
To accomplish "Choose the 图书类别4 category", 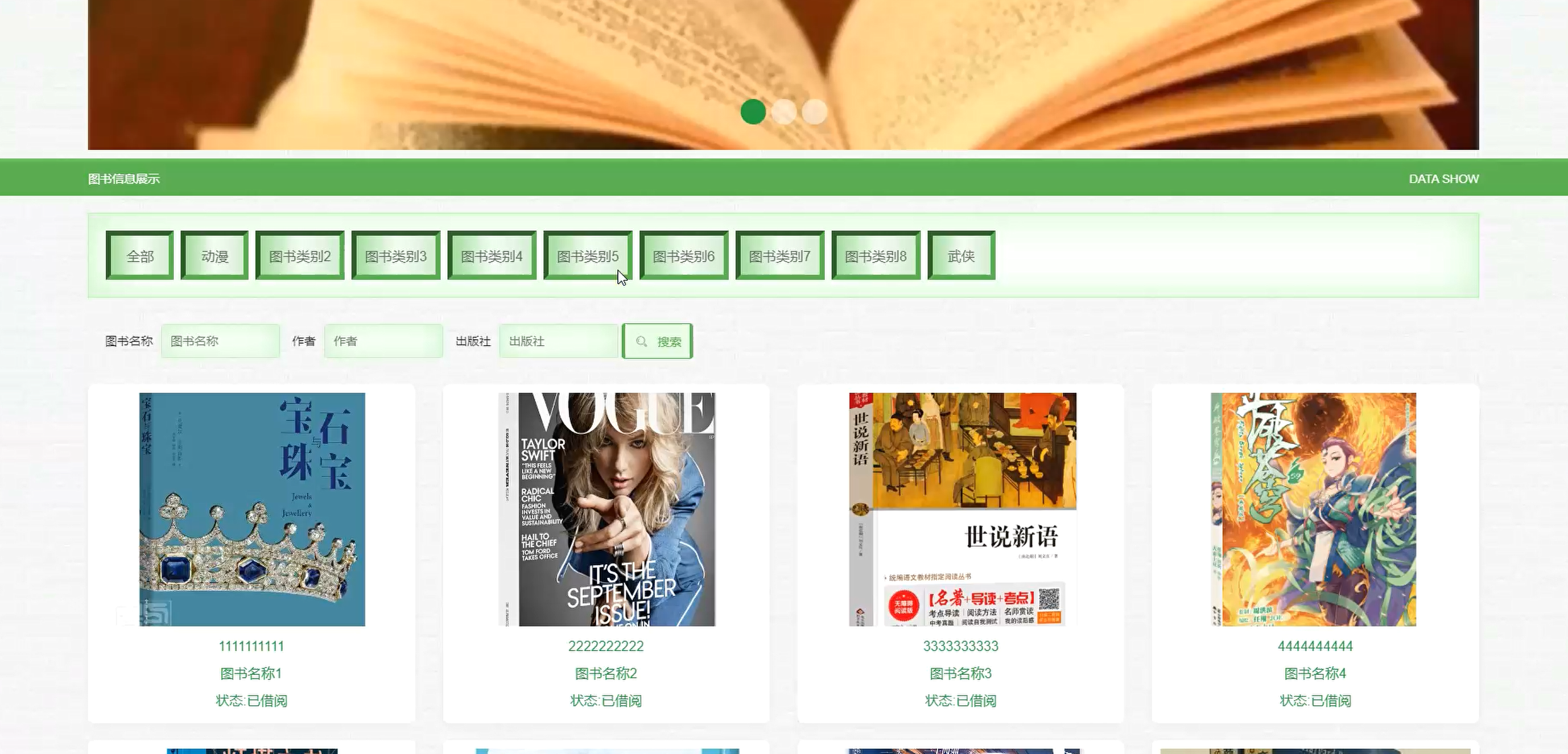I will pyautogui.click(x=492, y=255).
